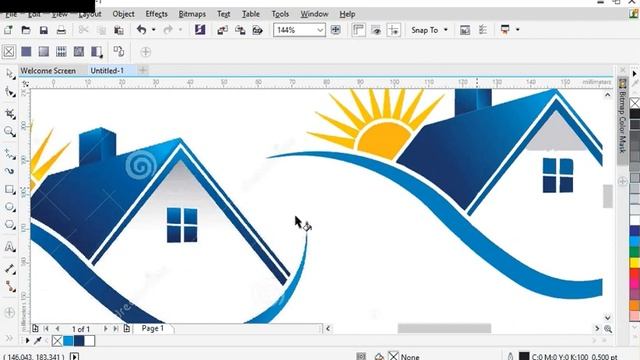Select the Uniform fill button
The width and height of the screenshot is (640, 360).
pos(26,51)
